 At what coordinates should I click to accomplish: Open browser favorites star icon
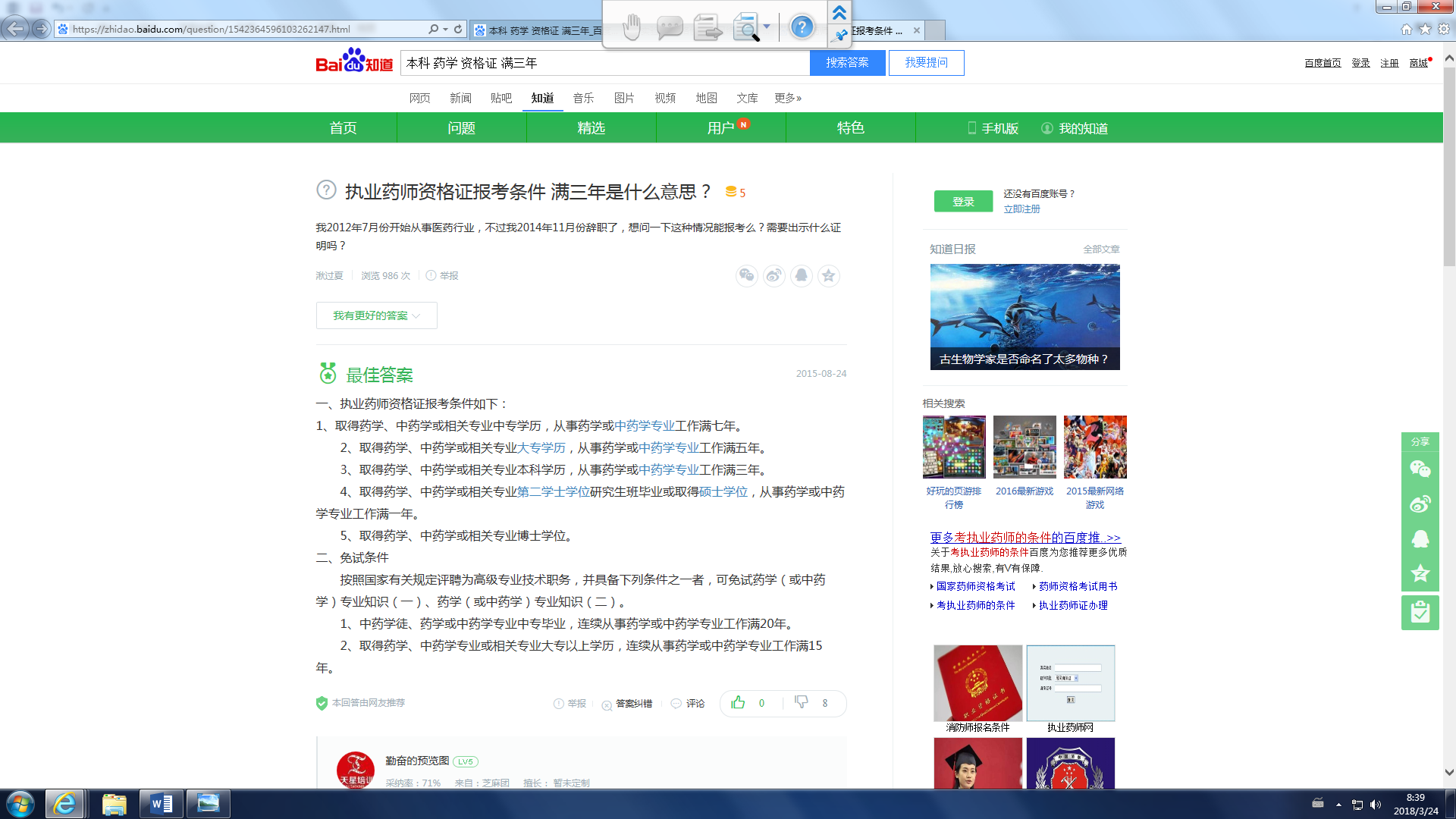tap(1425, 29)
